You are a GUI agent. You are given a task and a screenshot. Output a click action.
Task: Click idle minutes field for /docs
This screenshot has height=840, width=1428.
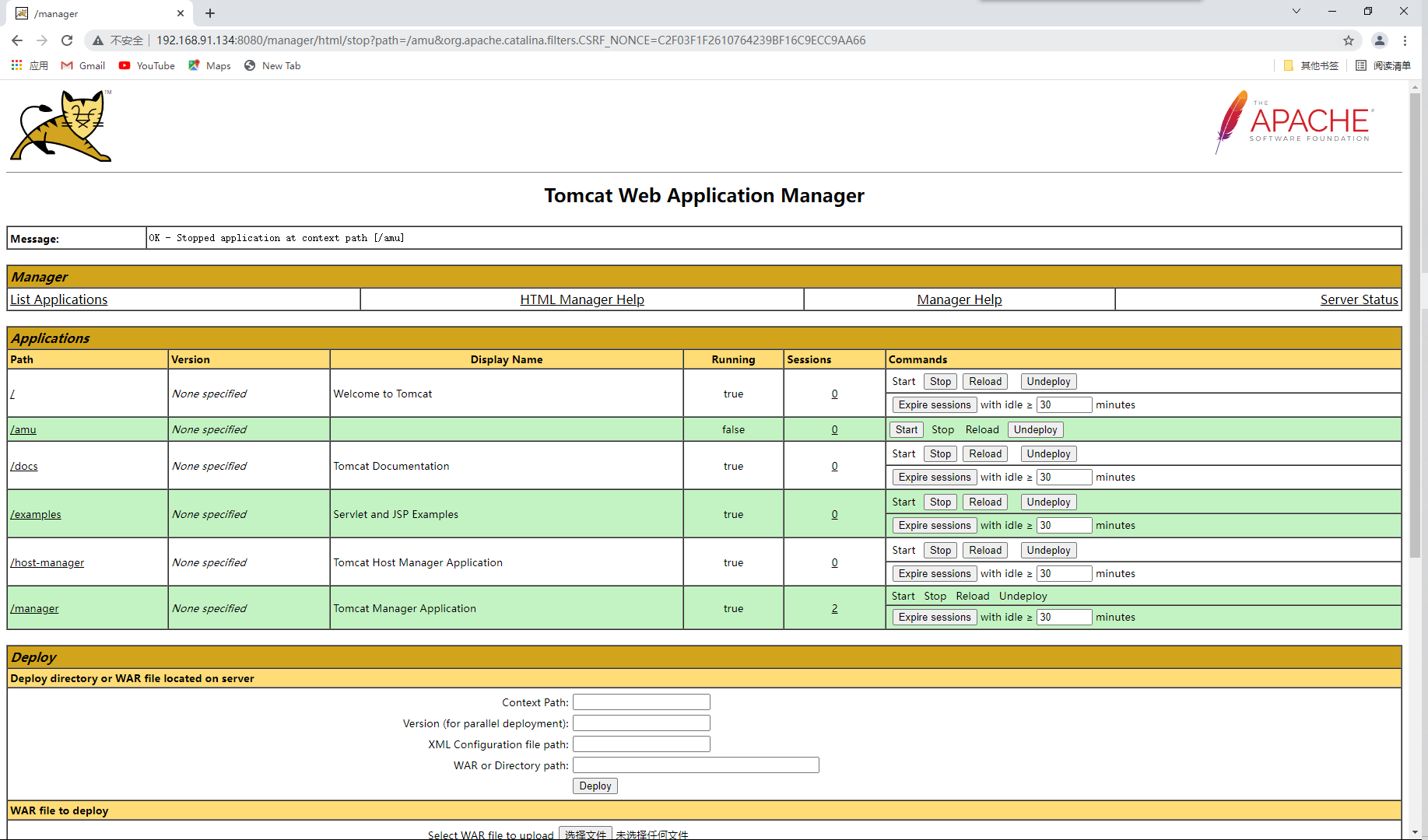(x=1064, y=477)
